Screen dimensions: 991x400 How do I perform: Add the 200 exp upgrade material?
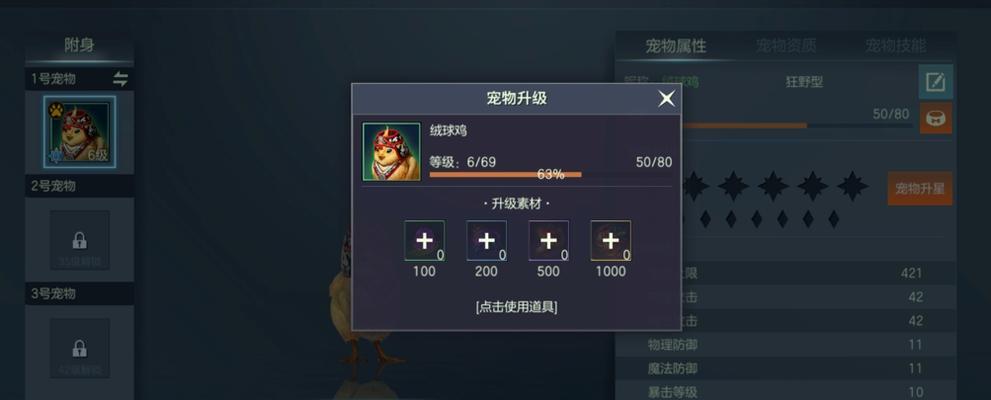(486, 241)
